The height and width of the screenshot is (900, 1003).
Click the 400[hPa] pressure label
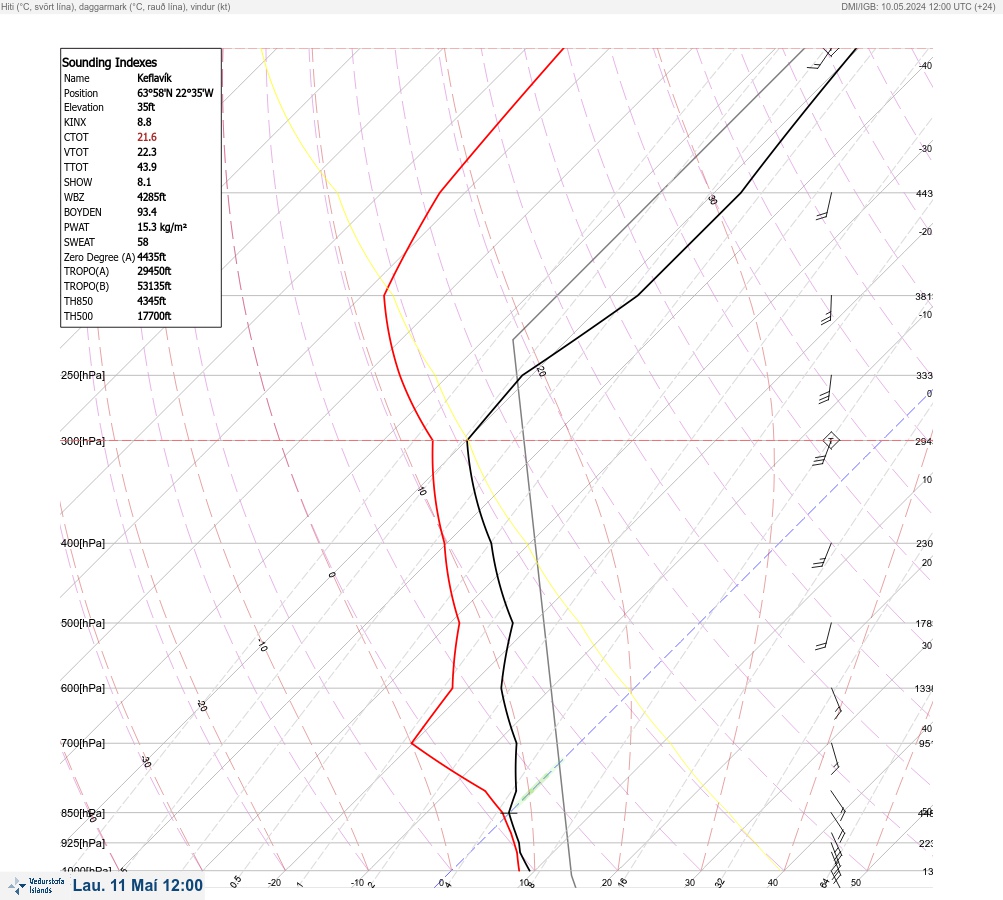[83, 543]
